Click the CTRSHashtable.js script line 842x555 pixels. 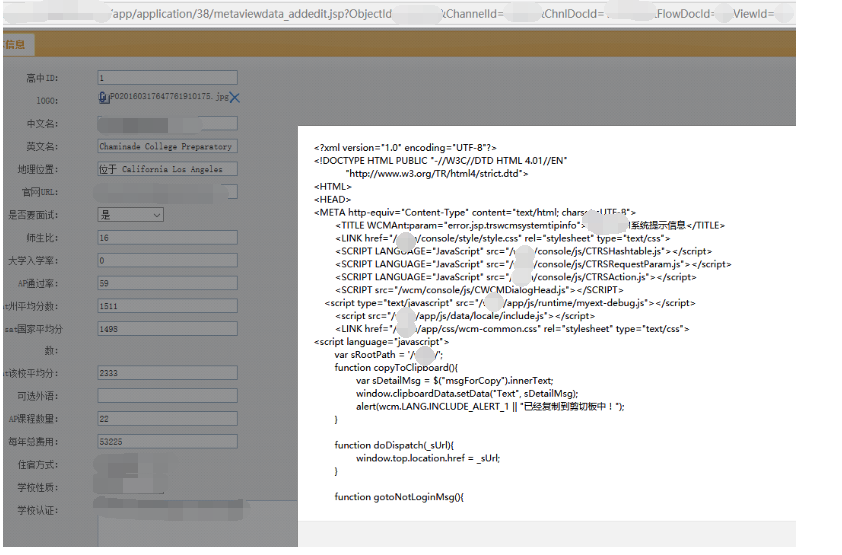tap(524, 251)
